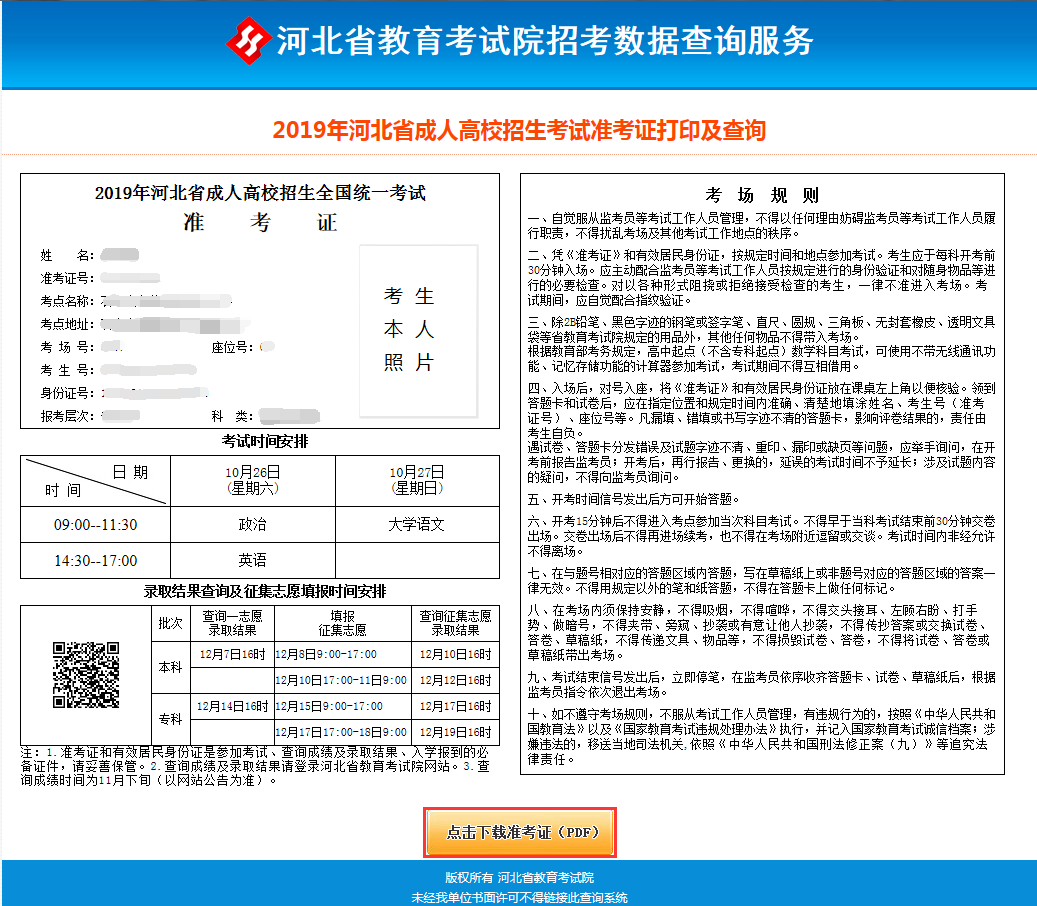1037x906 pixels.
Task: Click rule 二 starting with 凭《准考证》和有效居民身份证
Action: pos(762,278)
